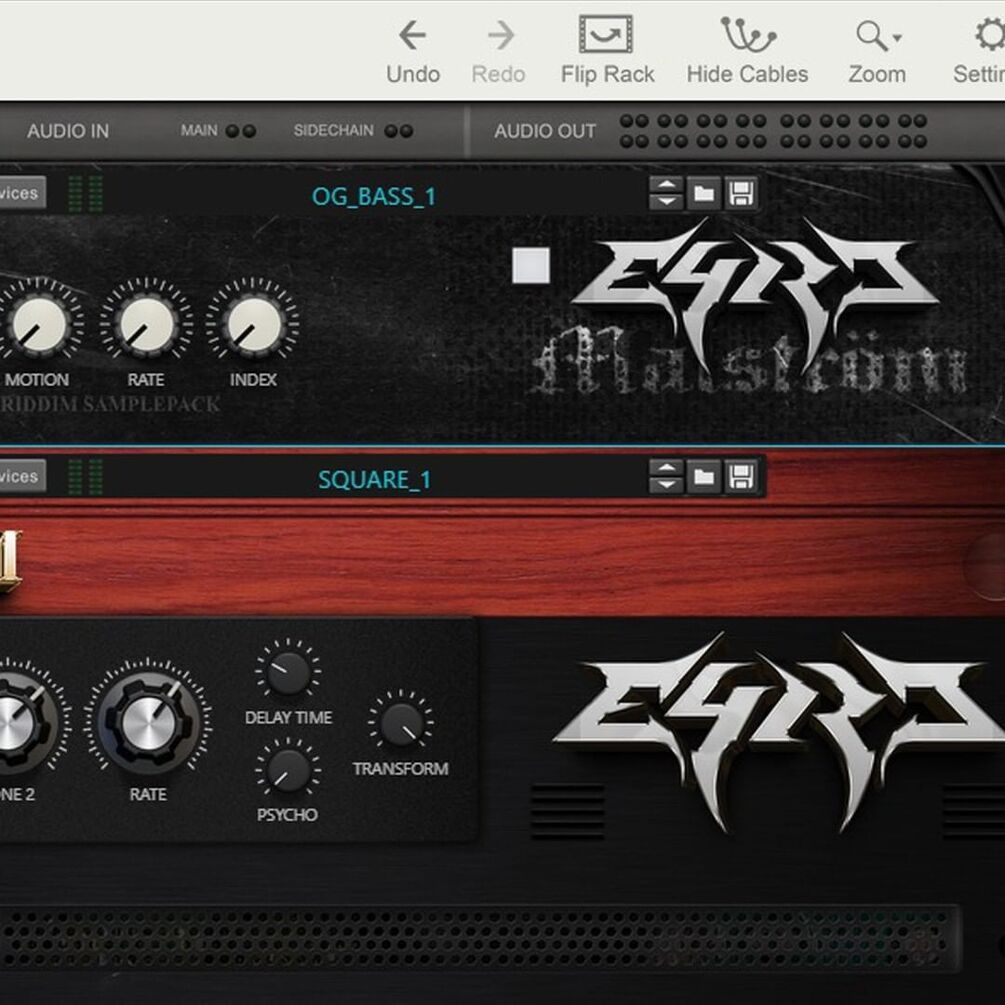This screenshot has height=1005, width=1005.
Task: Click Hide Cables in toolbar
Action: [x=747, y=51]
